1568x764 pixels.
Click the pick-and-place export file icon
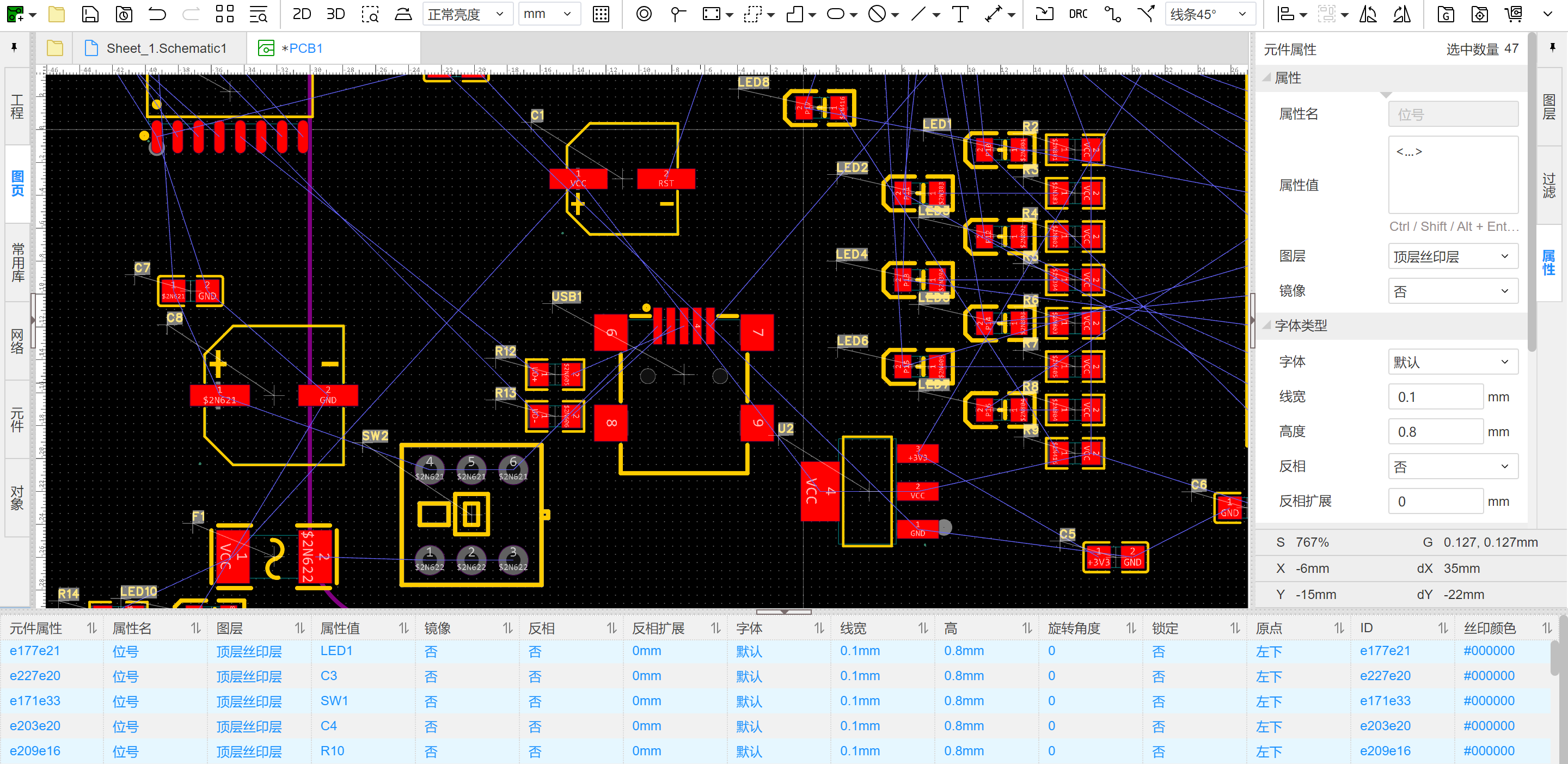point(1480,14)
